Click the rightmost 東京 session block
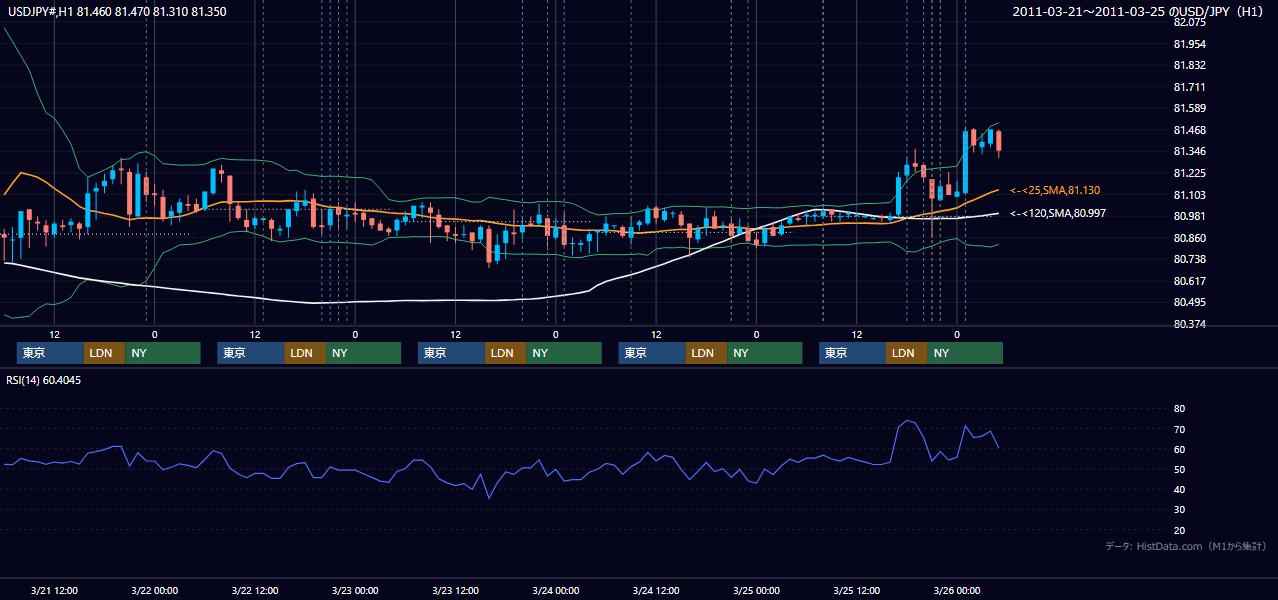This screenshot has width=1278, height=600. 852,353
